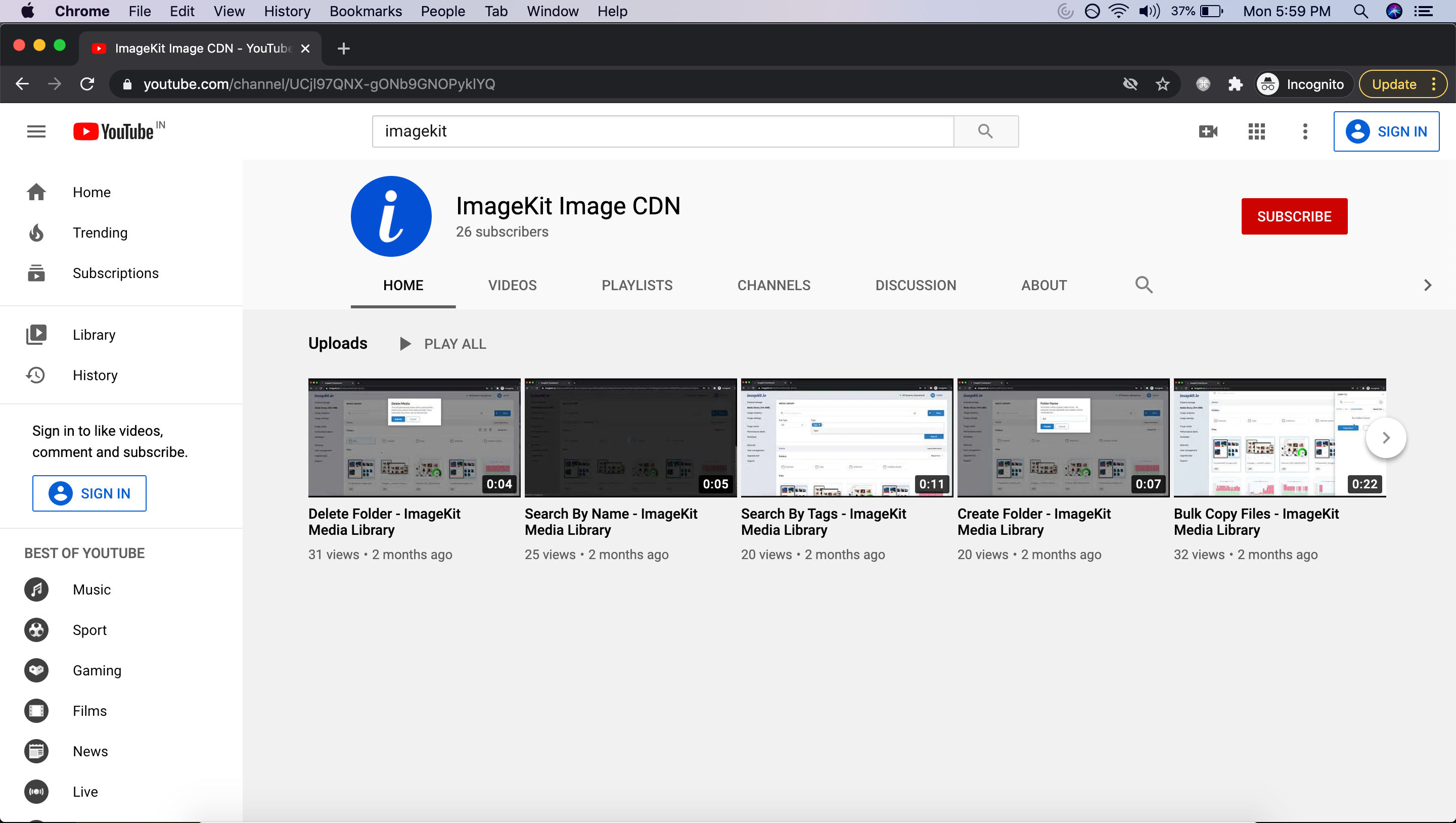
Task: Open the Create Folder video title link
Action: point(1034,522)
